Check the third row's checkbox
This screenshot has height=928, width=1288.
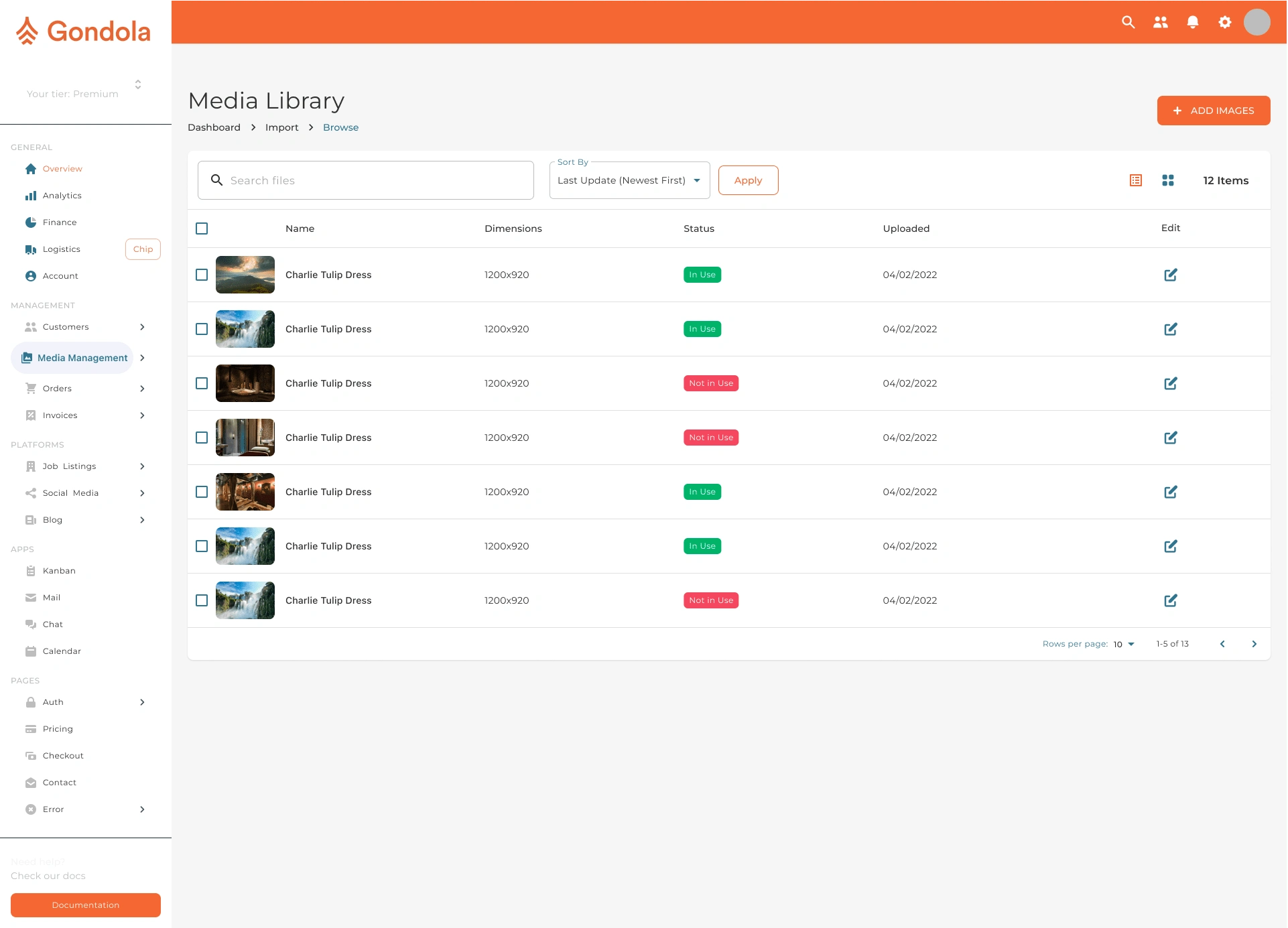(202, 383)
